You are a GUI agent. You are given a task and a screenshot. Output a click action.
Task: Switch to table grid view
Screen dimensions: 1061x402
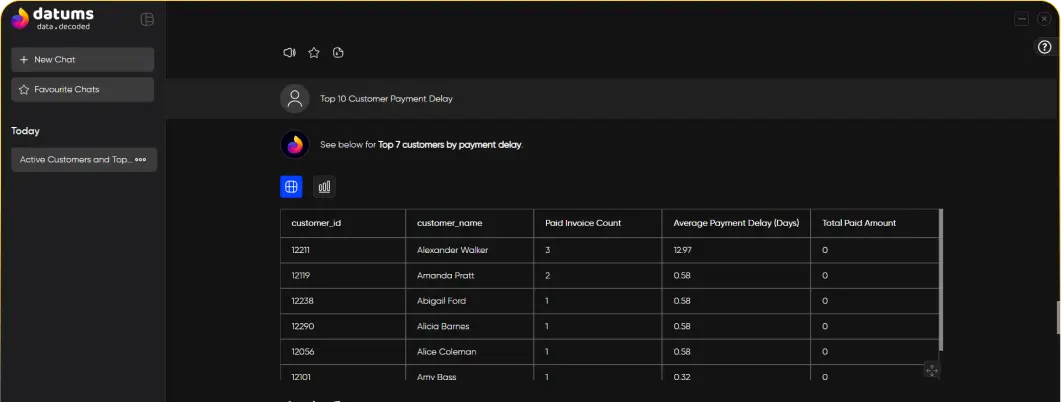pyautogui.click(x=292, y=187)
